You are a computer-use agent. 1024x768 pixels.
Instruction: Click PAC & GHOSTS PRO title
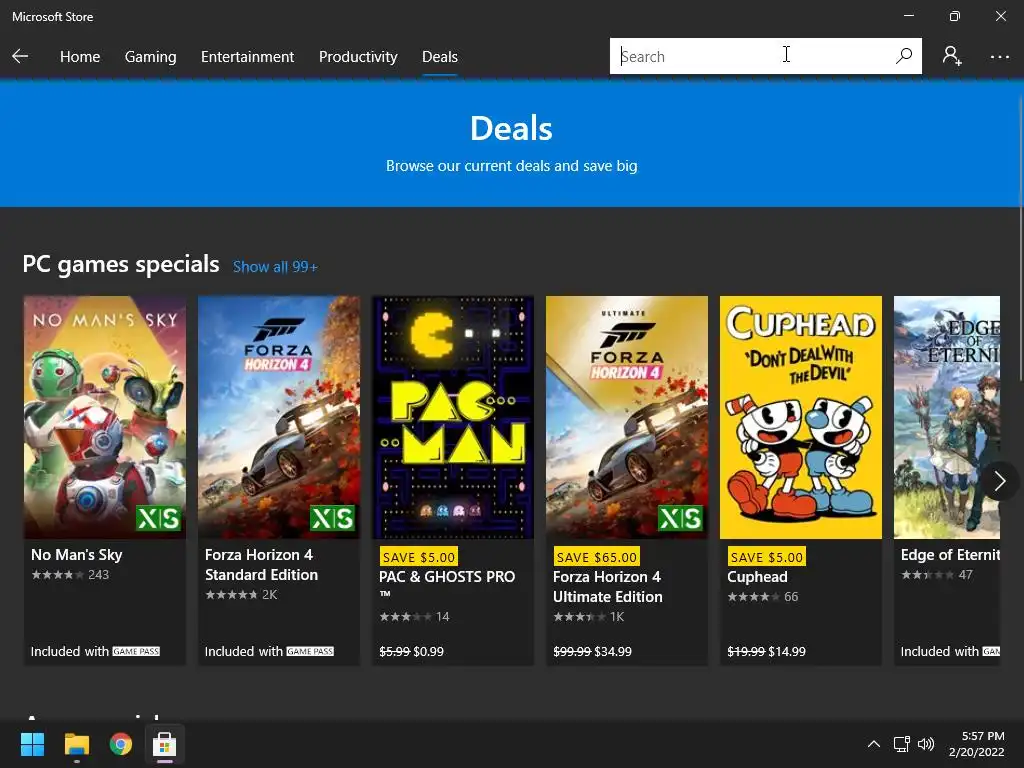coord(447,584)
